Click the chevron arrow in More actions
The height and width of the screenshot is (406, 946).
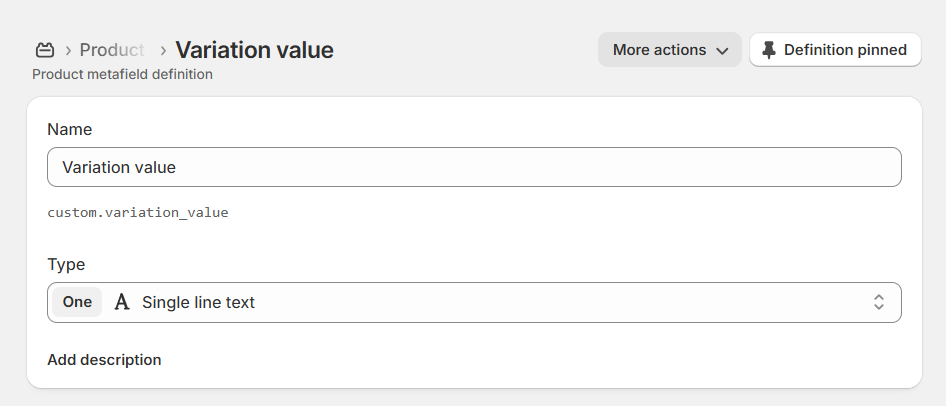(722, 50)
